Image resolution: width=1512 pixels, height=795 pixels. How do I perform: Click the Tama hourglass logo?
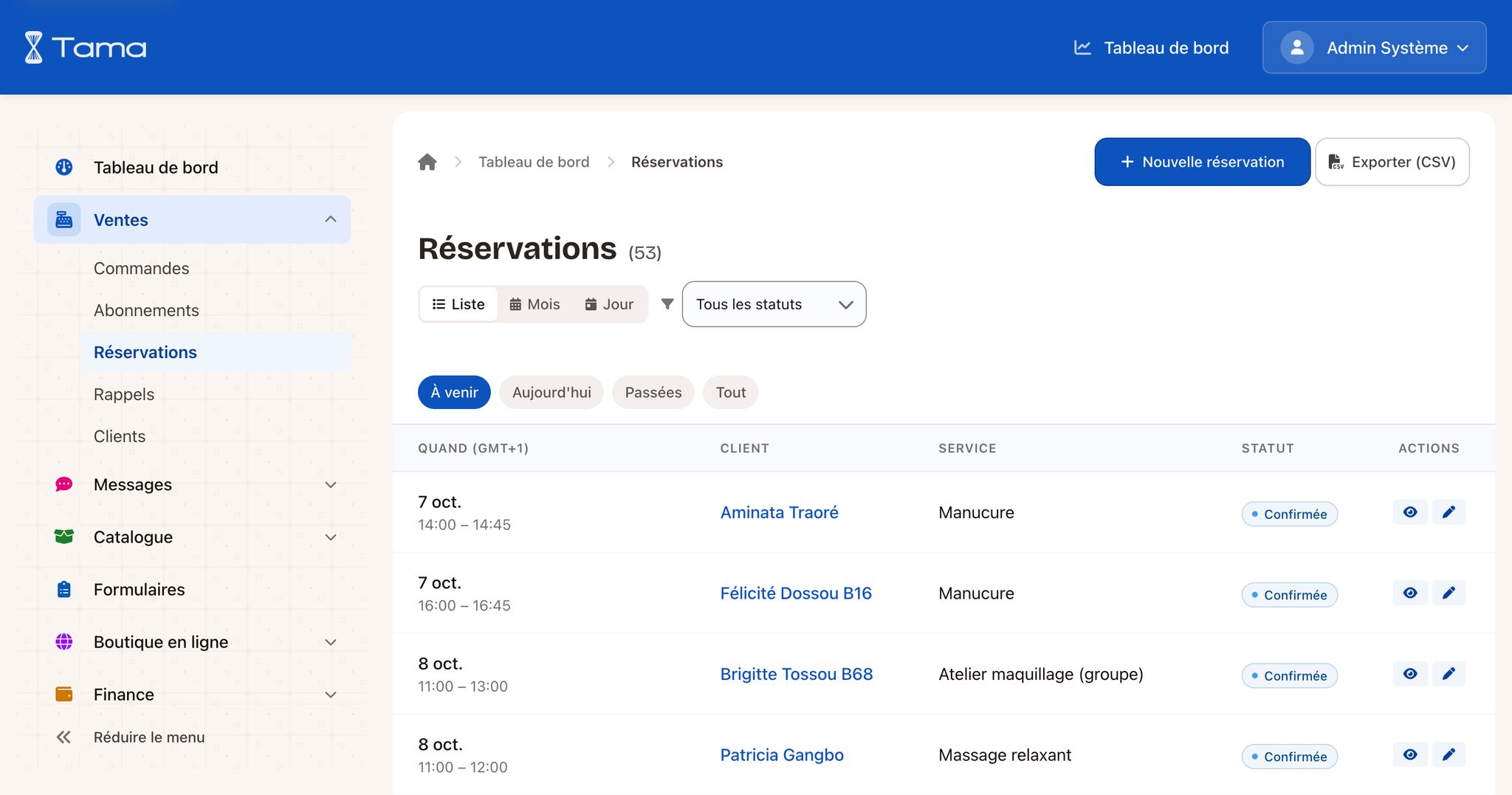click(34, 47)
